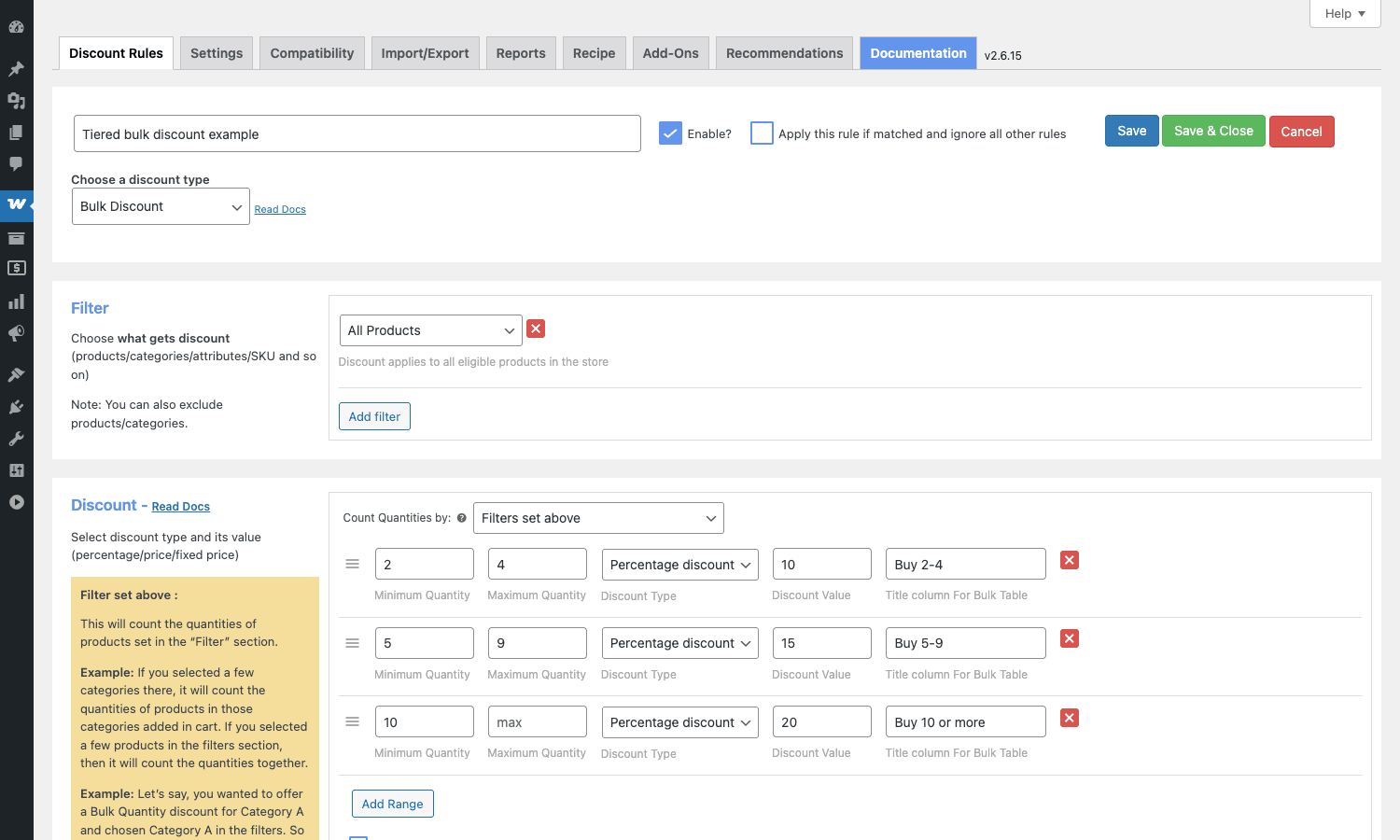1400x840 pixels.
Task: Click the blue Save button
Action: coord(1131,131)
